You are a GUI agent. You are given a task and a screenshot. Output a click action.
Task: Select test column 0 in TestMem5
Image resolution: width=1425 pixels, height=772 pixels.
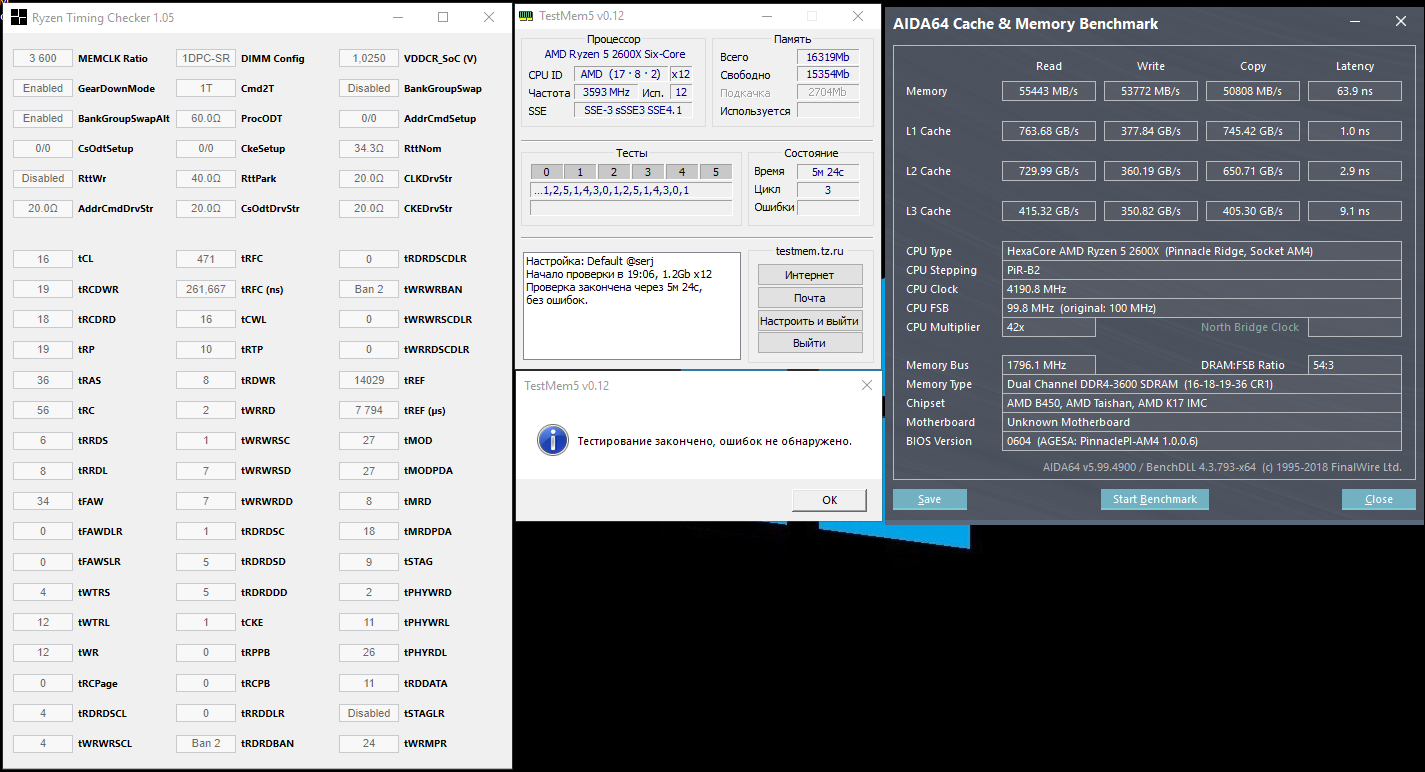point(546,172)
